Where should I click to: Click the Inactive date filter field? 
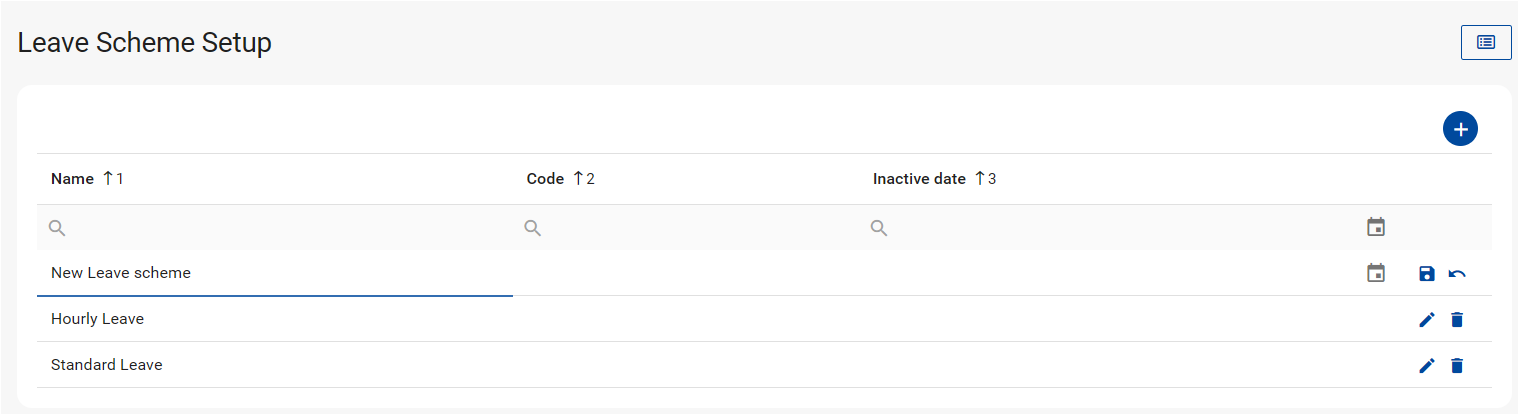point(1100,228)
